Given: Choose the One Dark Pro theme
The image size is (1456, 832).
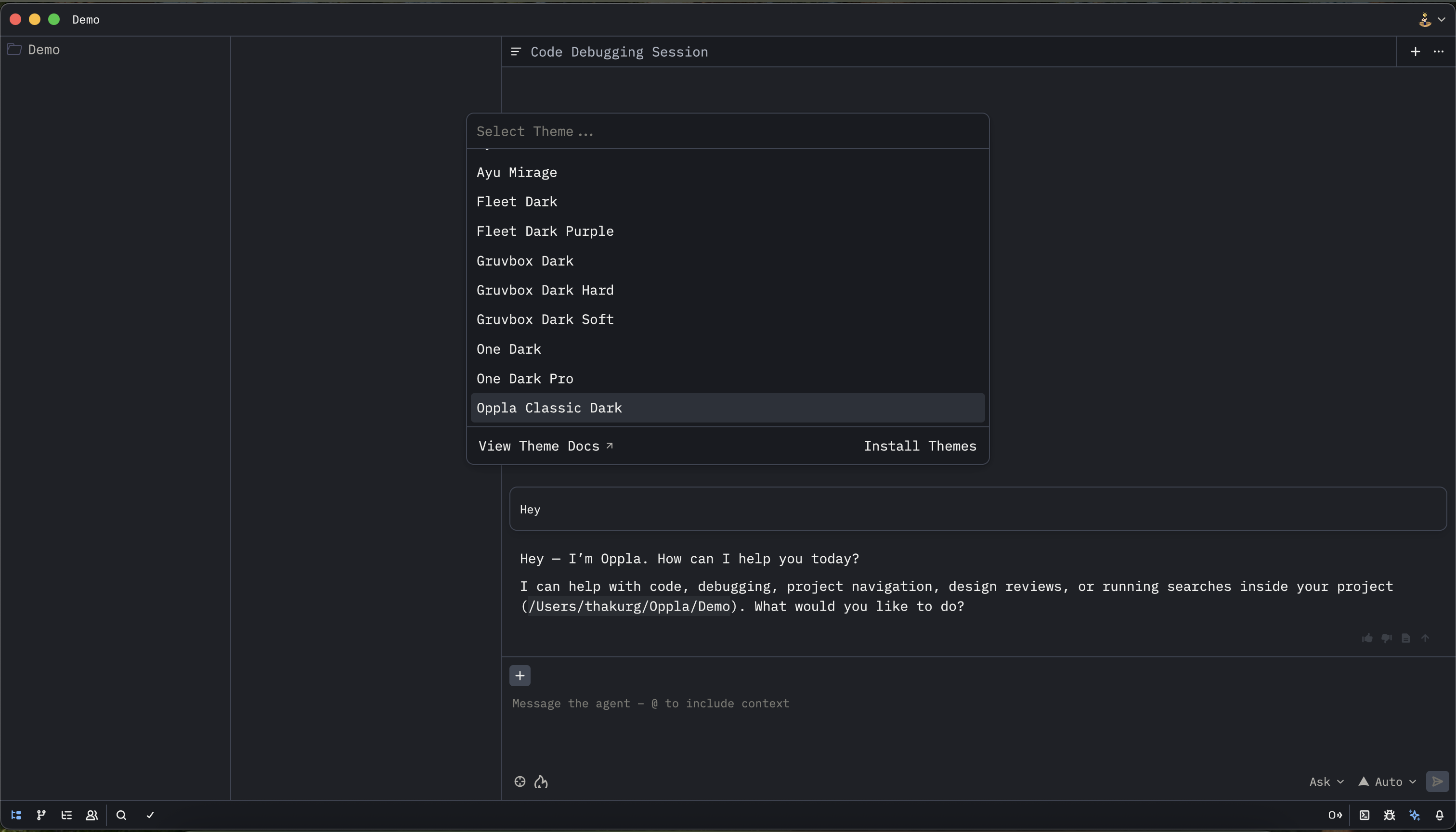Looking at the screenshot, I should click(728, 379).
